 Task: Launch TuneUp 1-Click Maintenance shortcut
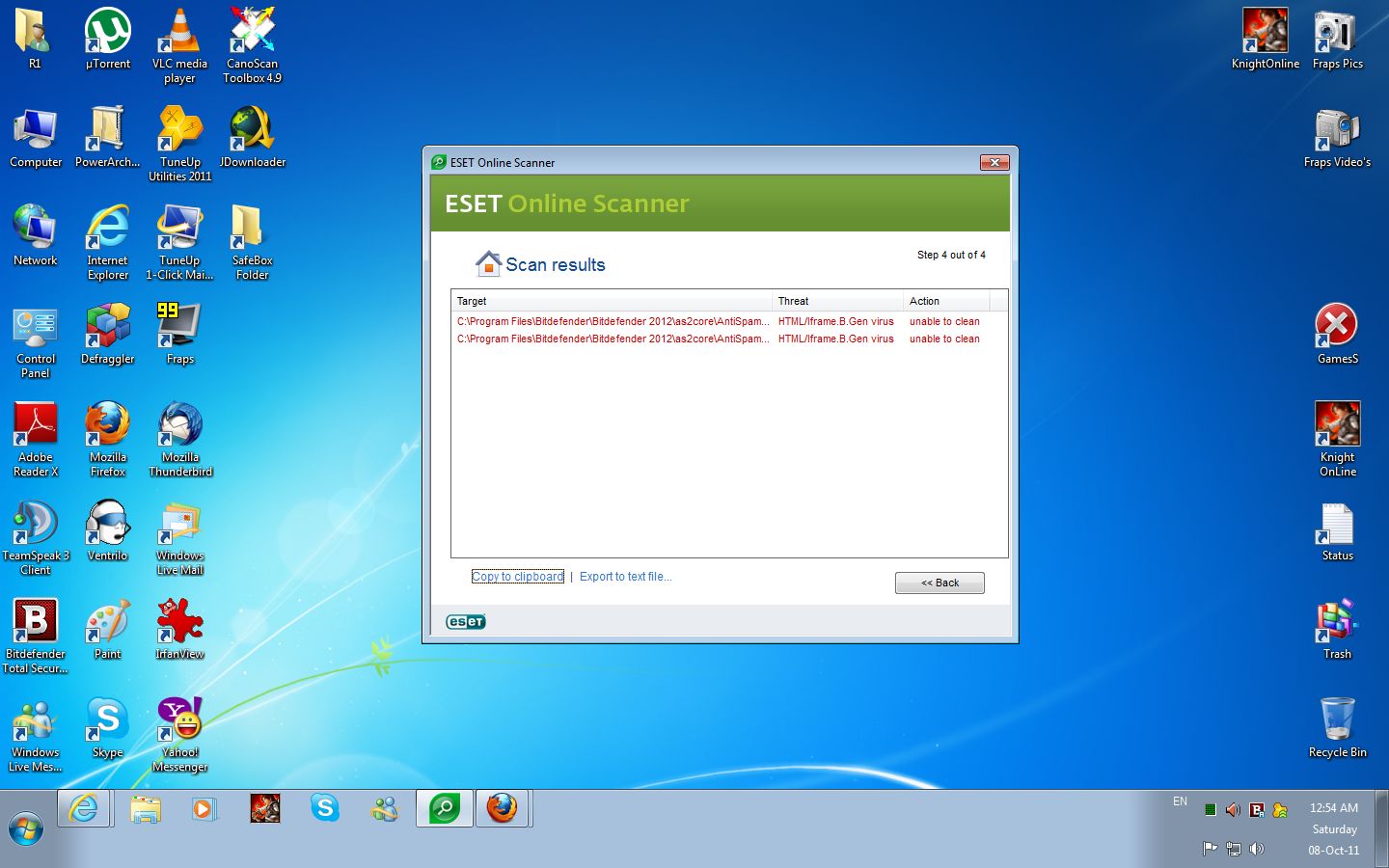tap(179, 243)
